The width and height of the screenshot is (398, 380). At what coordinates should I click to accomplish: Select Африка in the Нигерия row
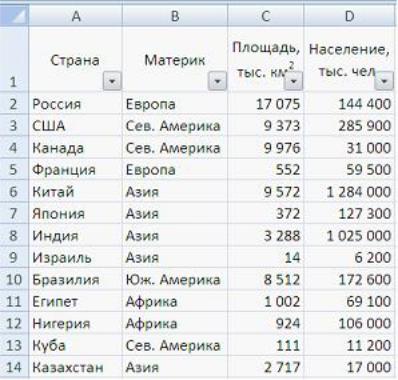pyautogui.click(x=175, y=323)
